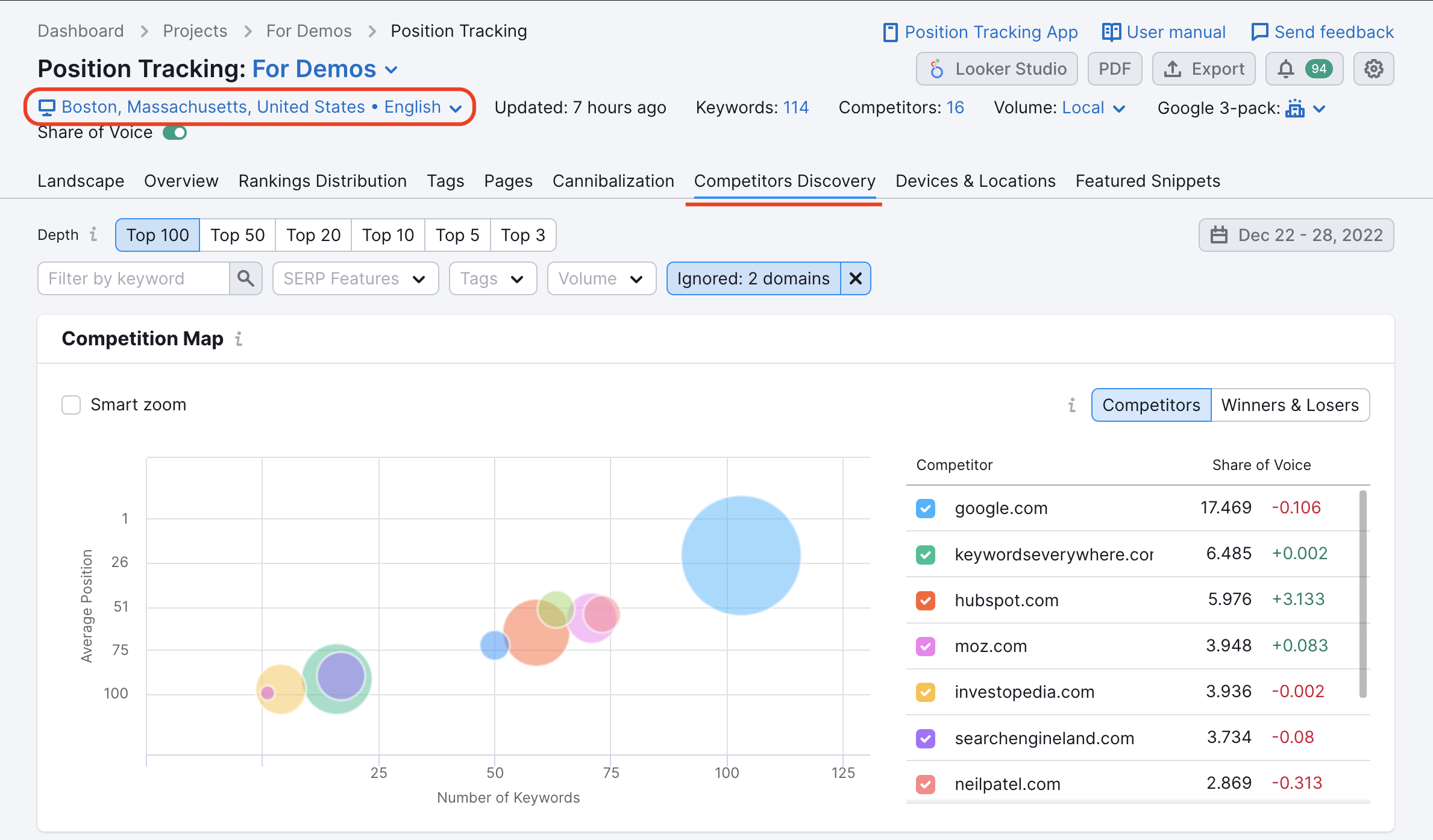This screenshot has width=1433, height=840.
Task: Open the Volume Local dropdown
Action: click(1093, 108)
